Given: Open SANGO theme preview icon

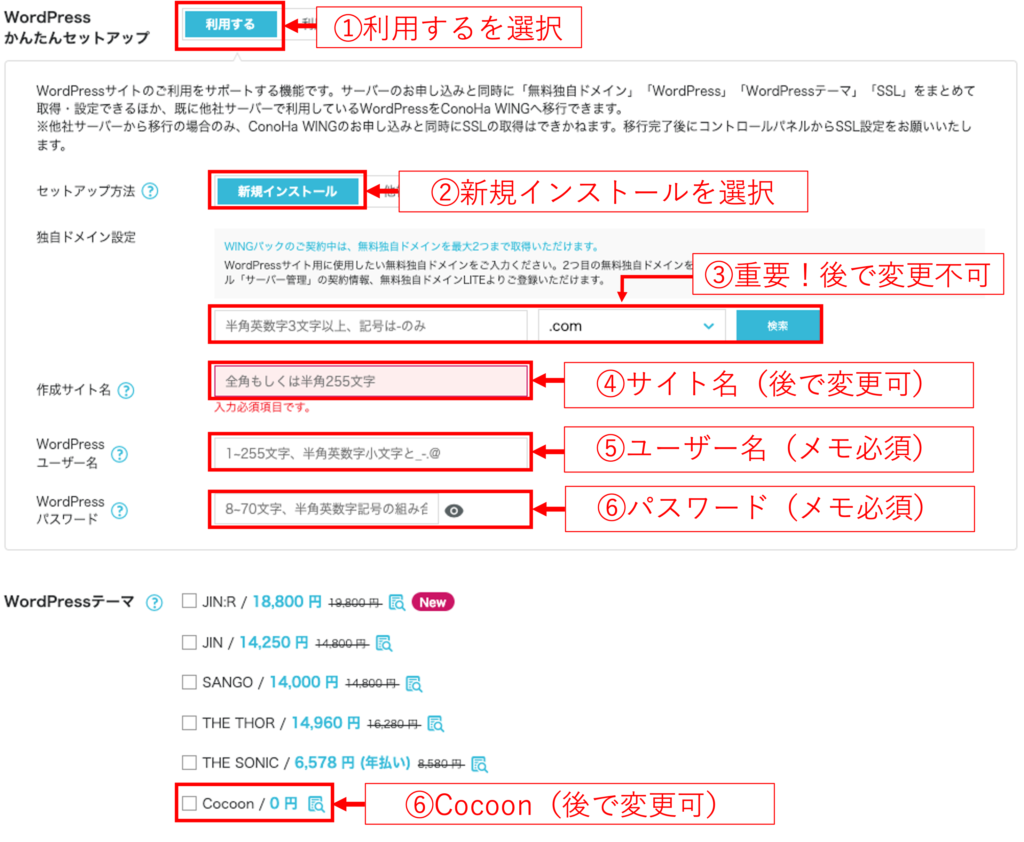Looking at the screenshot, I should (414, 684).
